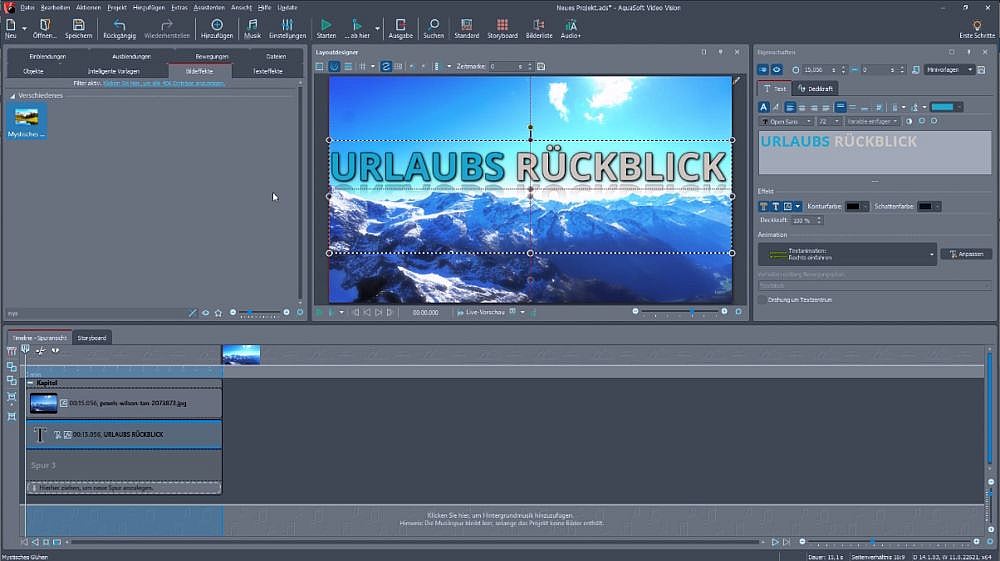This screenshot has height=561, width=1000.
Task: Click the Rückgängig undo arrow
Action: click(x=119, y=24)
